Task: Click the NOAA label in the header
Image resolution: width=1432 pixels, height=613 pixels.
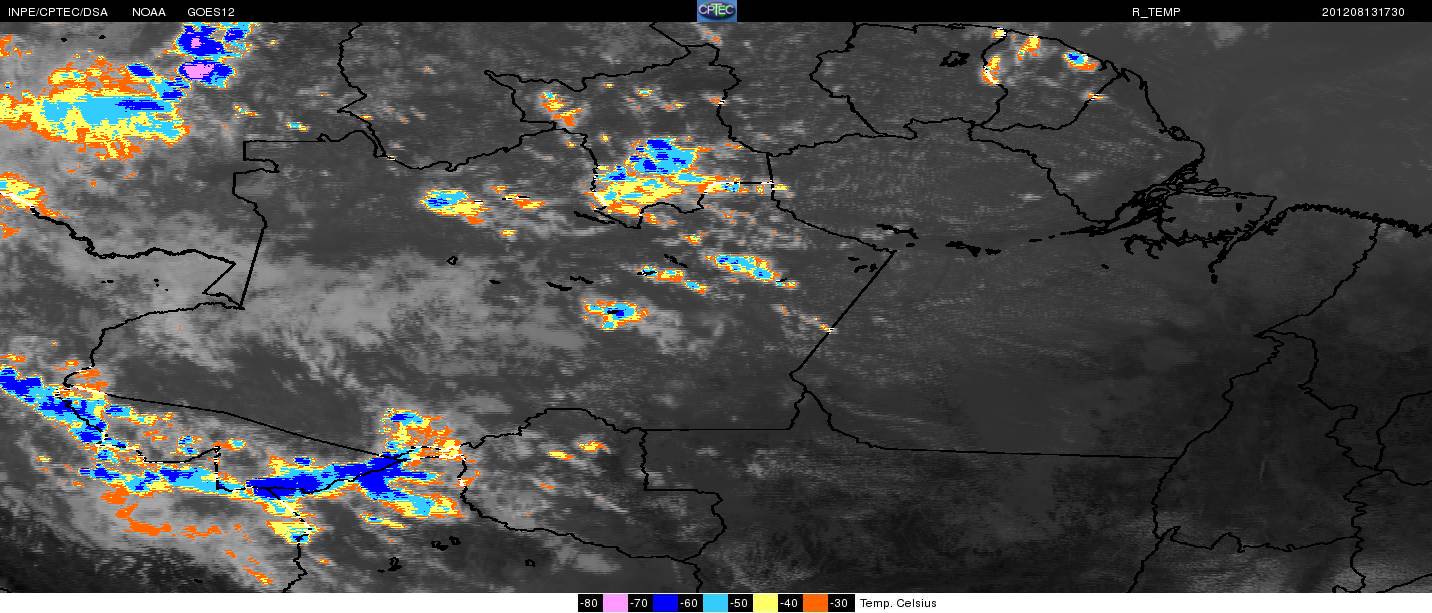Action: (149, 12)
